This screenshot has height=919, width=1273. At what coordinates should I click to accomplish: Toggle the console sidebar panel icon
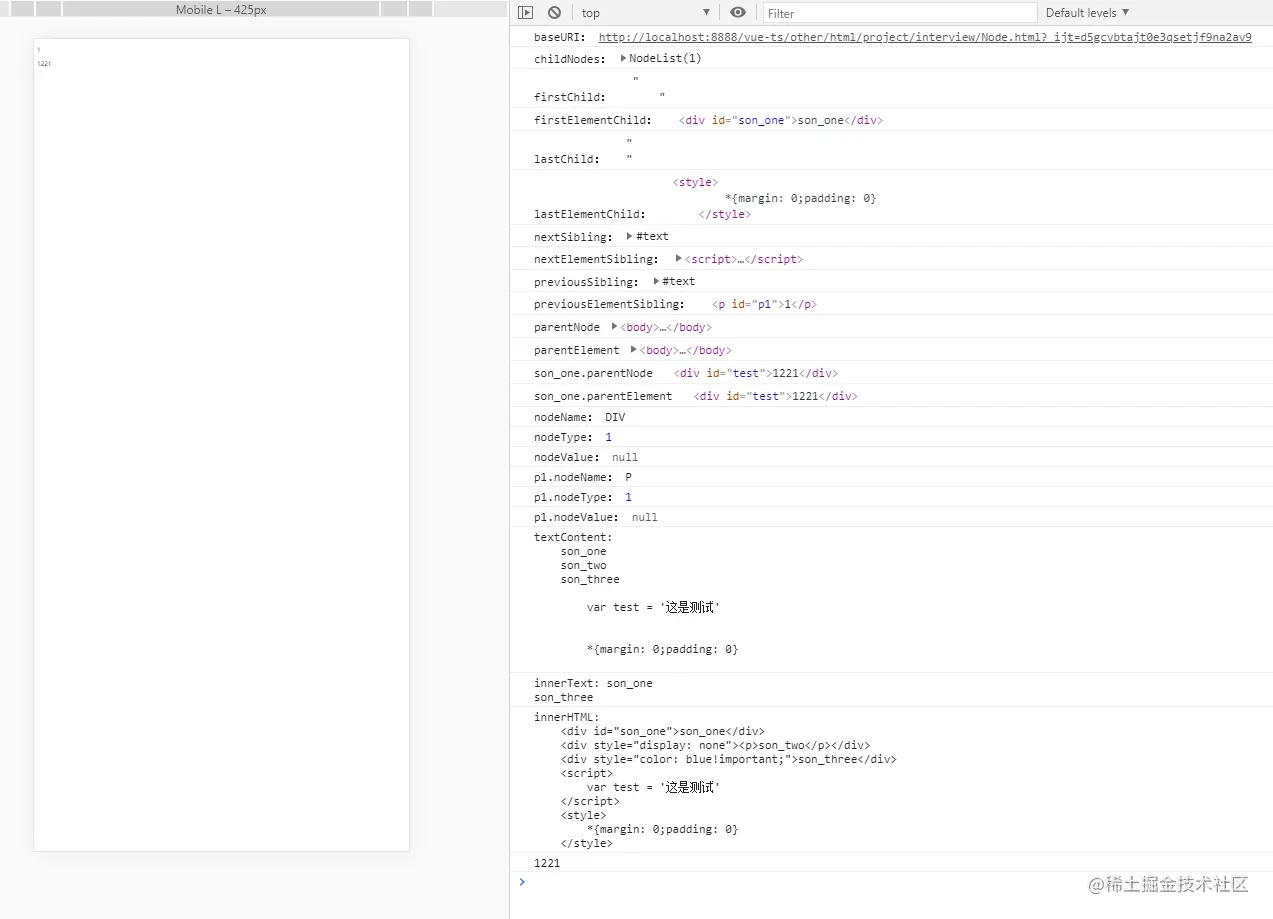point(525,12)
